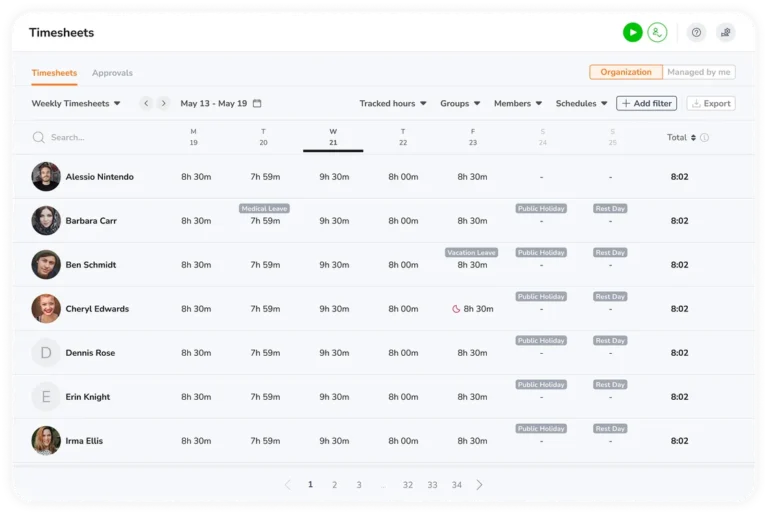Select current pagination page 1
This screenshot has height=515, width=768.
[311, 485]
